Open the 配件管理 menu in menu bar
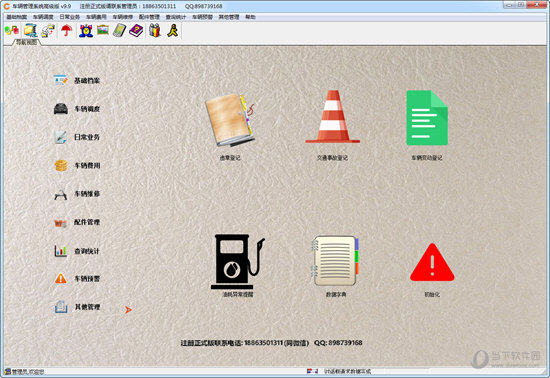This screenshot has width=550, height=378. click(x=149, y=17)
